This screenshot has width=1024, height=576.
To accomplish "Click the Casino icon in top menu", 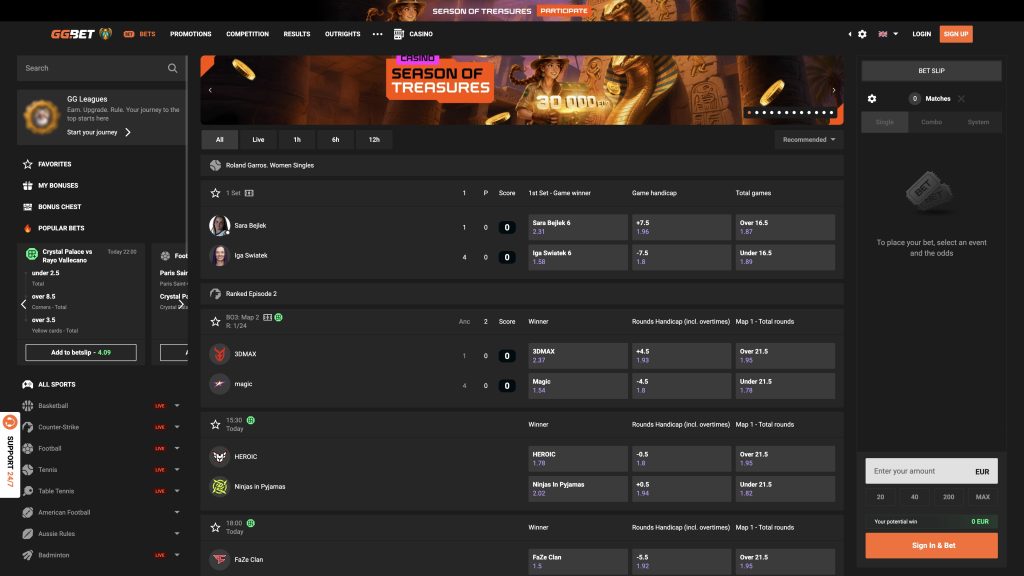I will [398, 34].
